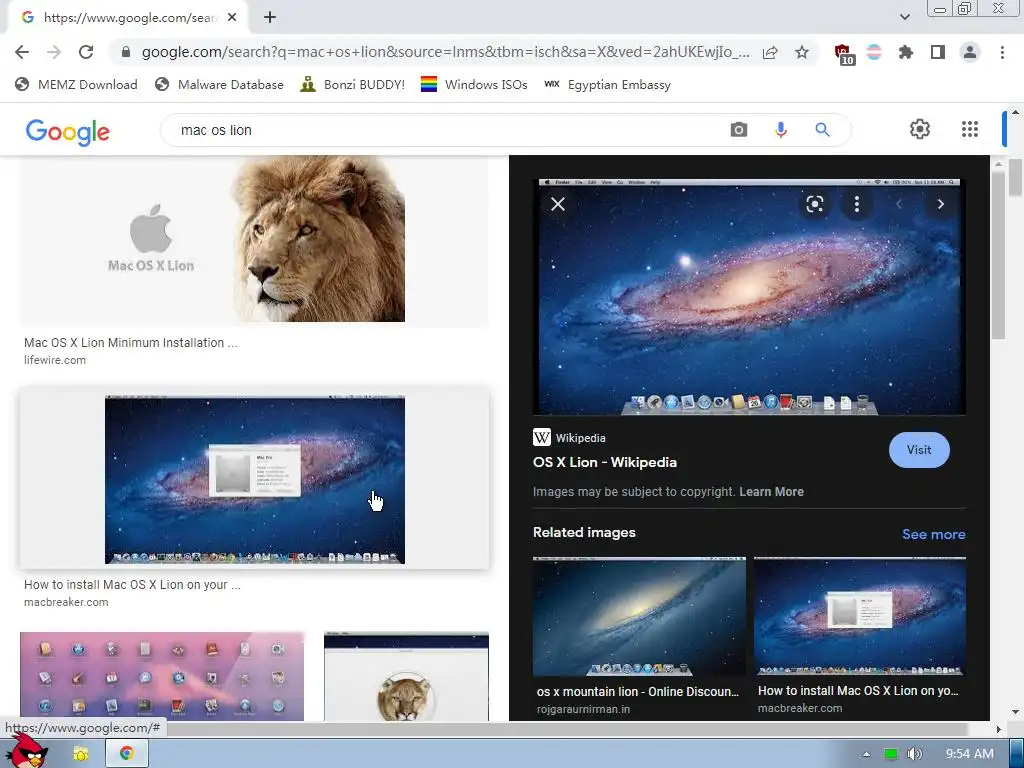The image size is (1024, 768).
Task: Open the macbreaker galaxy desktop thumbnail
Action: (x=255, y=480)
